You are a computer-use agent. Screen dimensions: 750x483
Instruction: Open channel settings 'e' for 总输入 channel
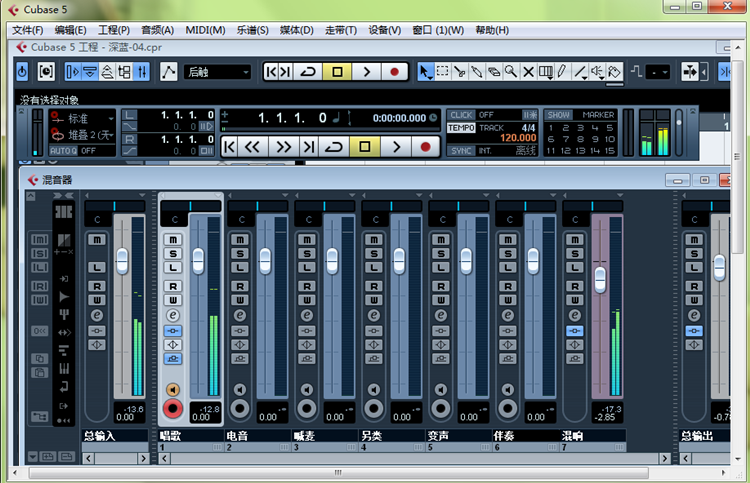coord(97,316)
